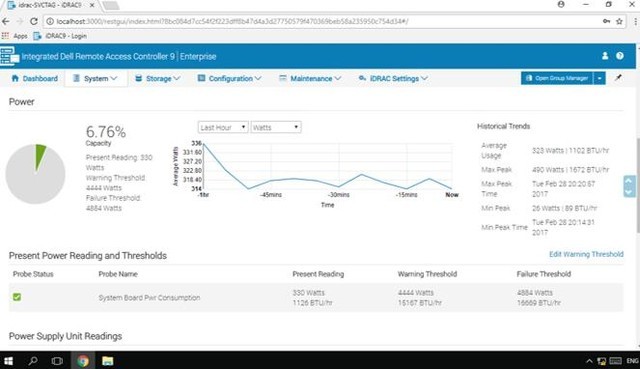
Task: Click the 4884 Watts failure threshold cell
Action: (x=539, y=298)
